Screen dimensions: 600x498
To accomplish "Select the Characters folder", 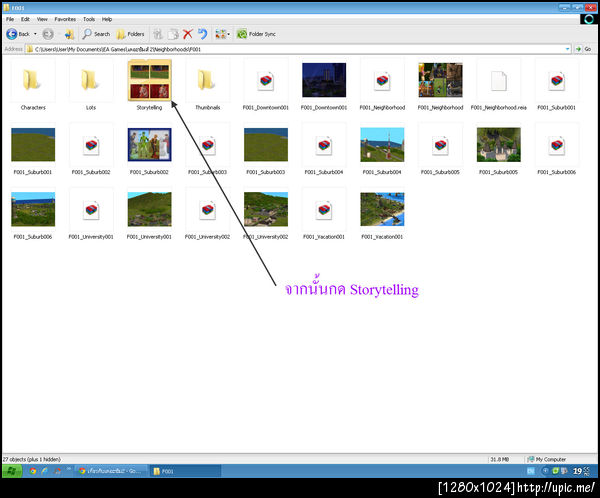I will [x=33, y=85].
